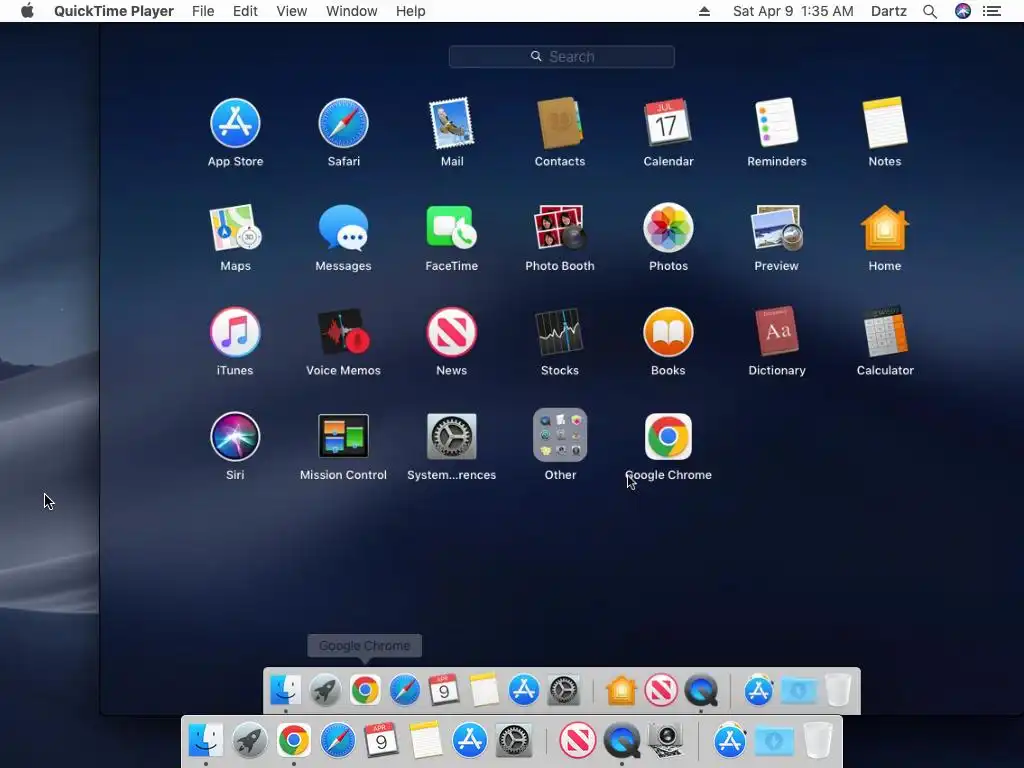Launch Reminders in Launchpad
The height and width of the screenshot is (768, 1024).
(776, 123)
